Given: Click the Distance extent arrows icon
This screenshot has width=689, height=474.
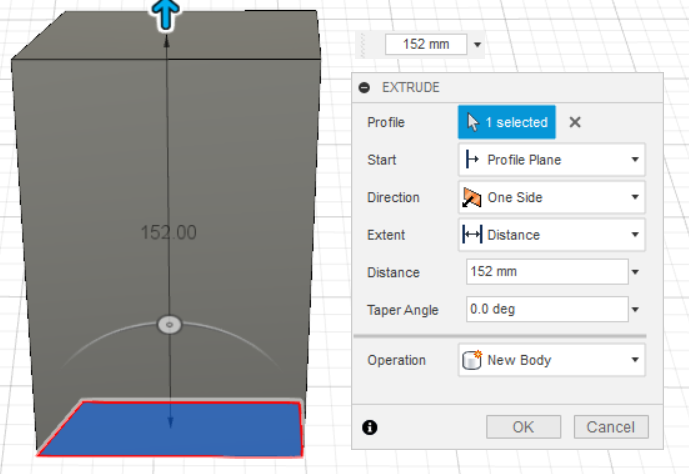Looking at the screenshot, I should (472, 235).
